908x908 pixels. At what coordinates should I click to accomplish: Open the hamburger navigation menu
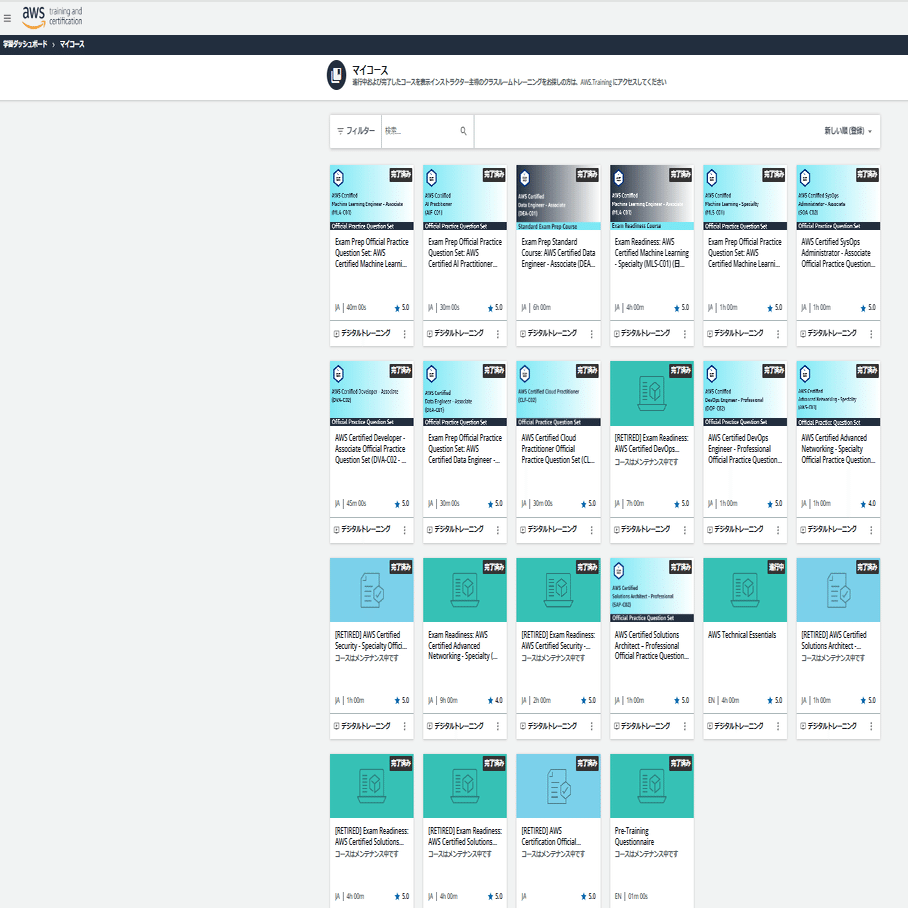tap(8, 19)
